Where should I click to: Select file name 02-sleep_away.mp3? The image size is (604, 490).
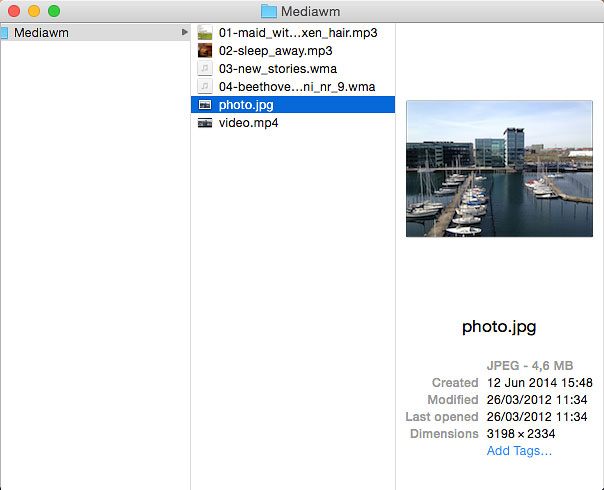click(x=275, y=51)
